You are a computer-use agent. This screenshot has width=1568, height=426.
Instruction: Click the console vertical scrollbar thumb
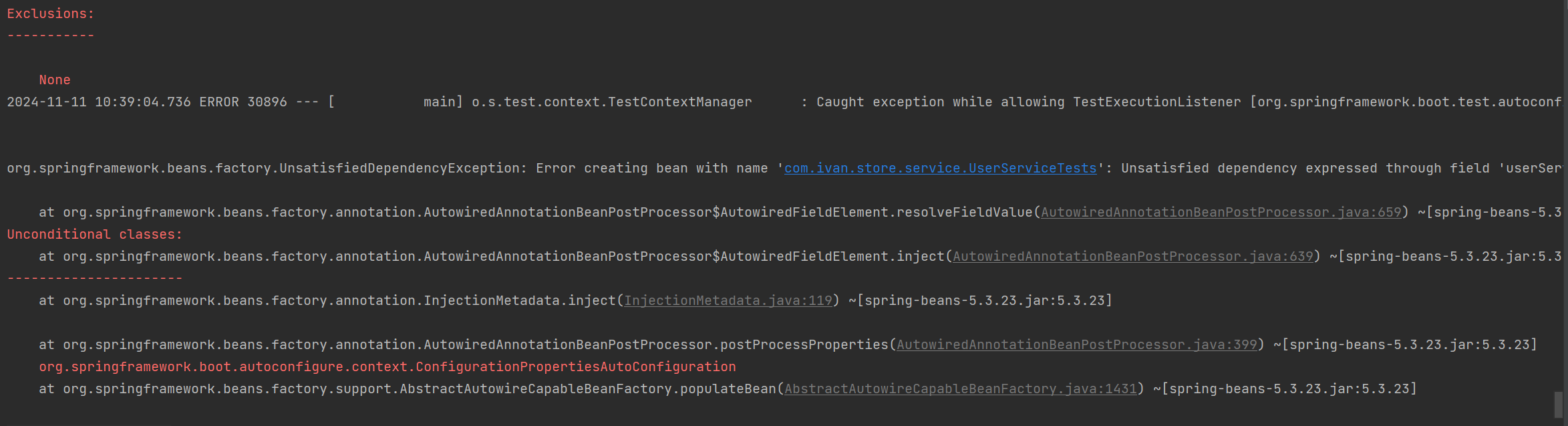pyautogui.click(x=1559, y=404)
